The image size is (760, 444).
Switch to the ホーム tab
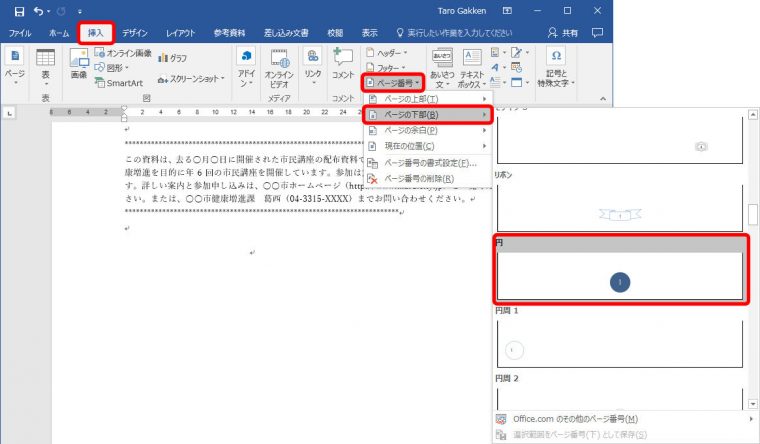point(59,33)
